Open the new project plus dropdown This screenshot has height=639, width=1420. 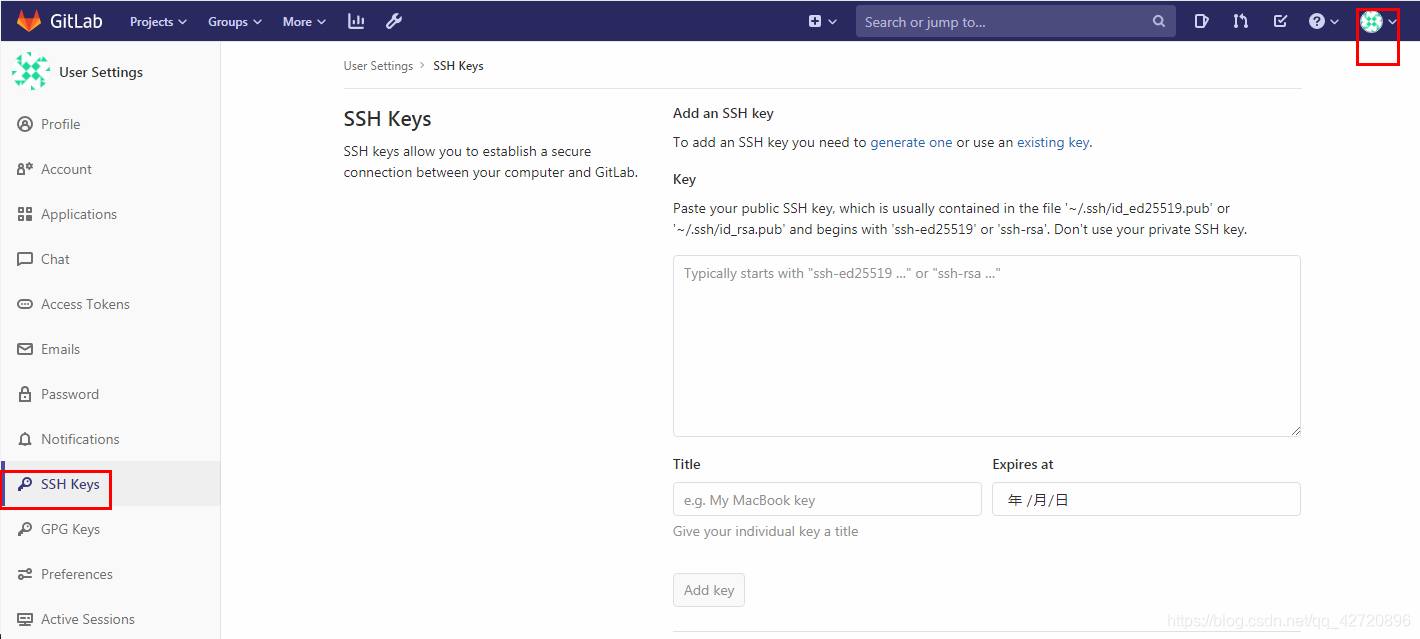pos(822,20)
